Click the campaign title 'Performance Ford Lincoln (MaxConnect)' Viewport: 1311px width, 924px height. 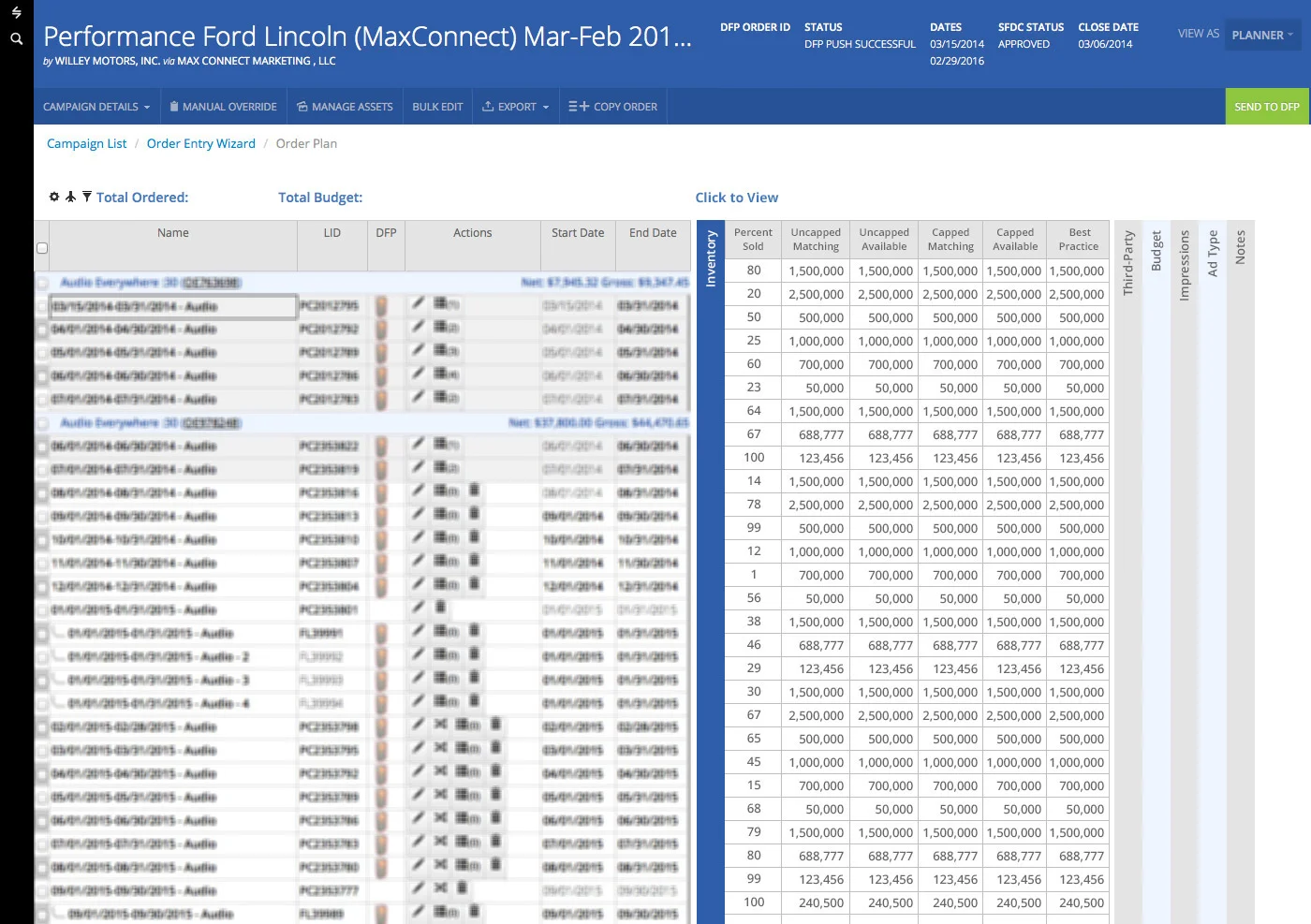[368, 37]
